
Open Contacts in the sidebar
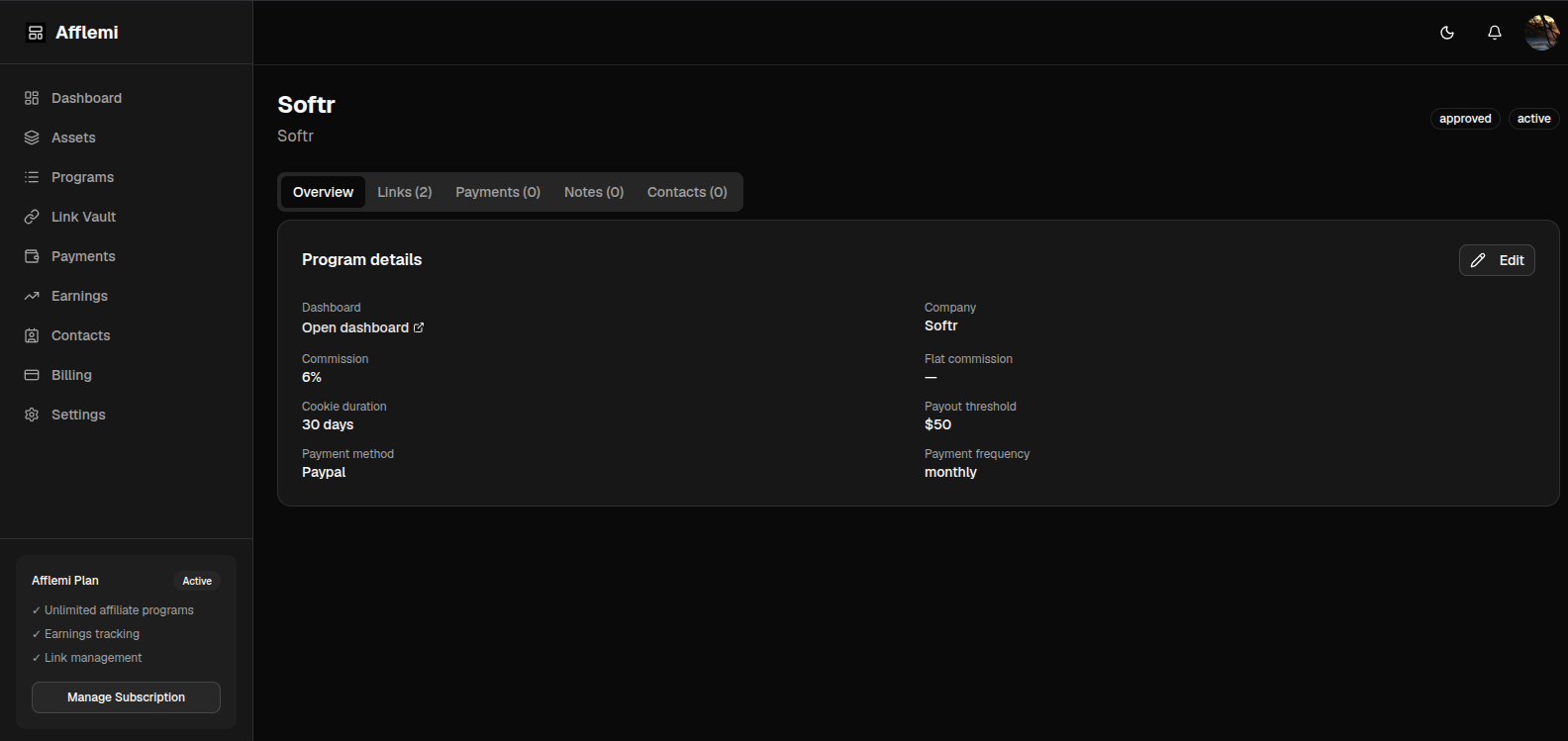coord(127,335)
